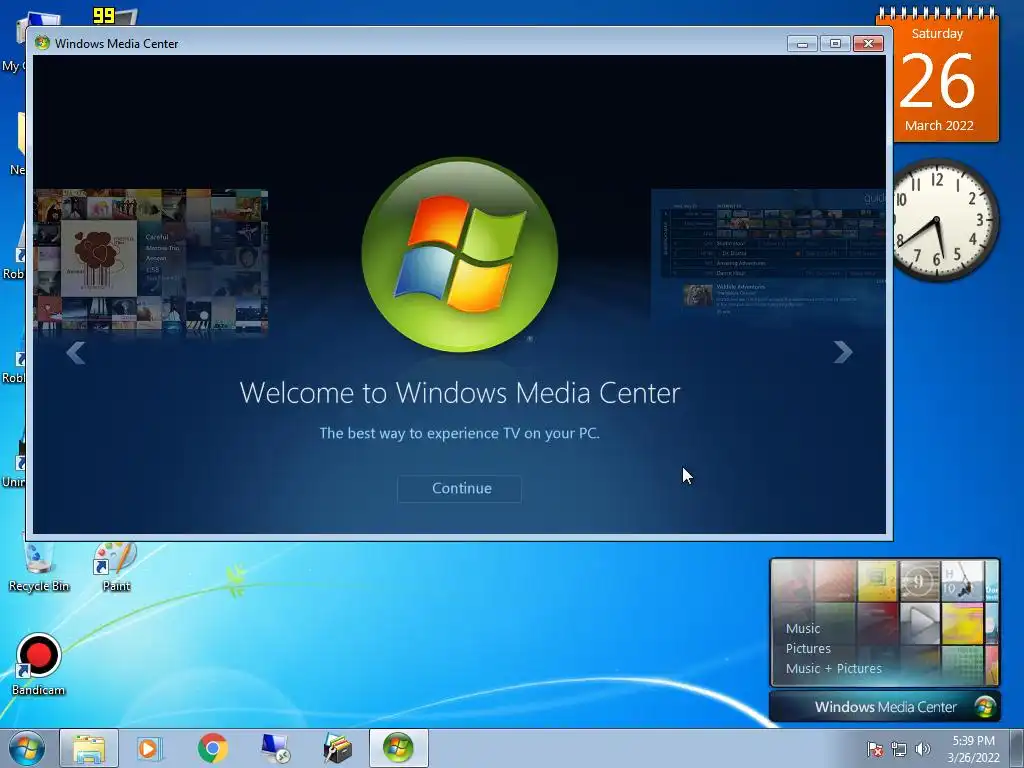This screenshot has height=768, width=1024.
Task: Go to next slide with right arrow
Action: tap(842, 353)
